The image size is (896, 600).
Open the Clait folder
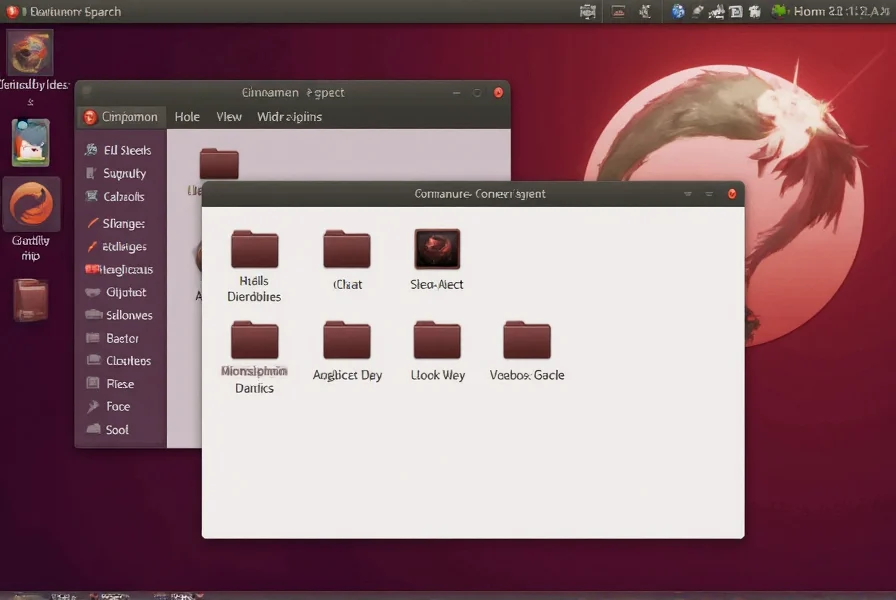(x=347, y=250)
